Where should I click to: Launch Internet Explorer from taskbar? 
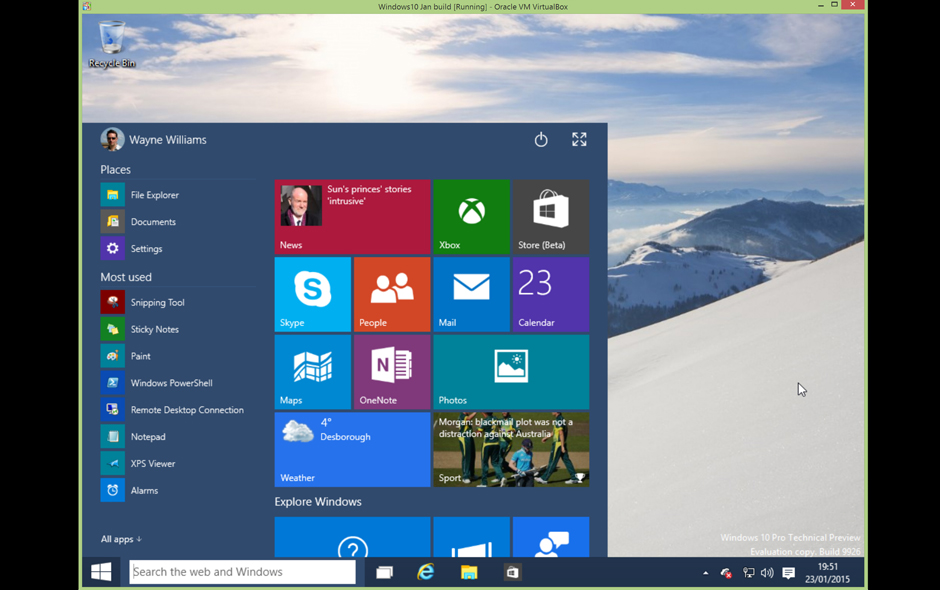click(426, 573)
